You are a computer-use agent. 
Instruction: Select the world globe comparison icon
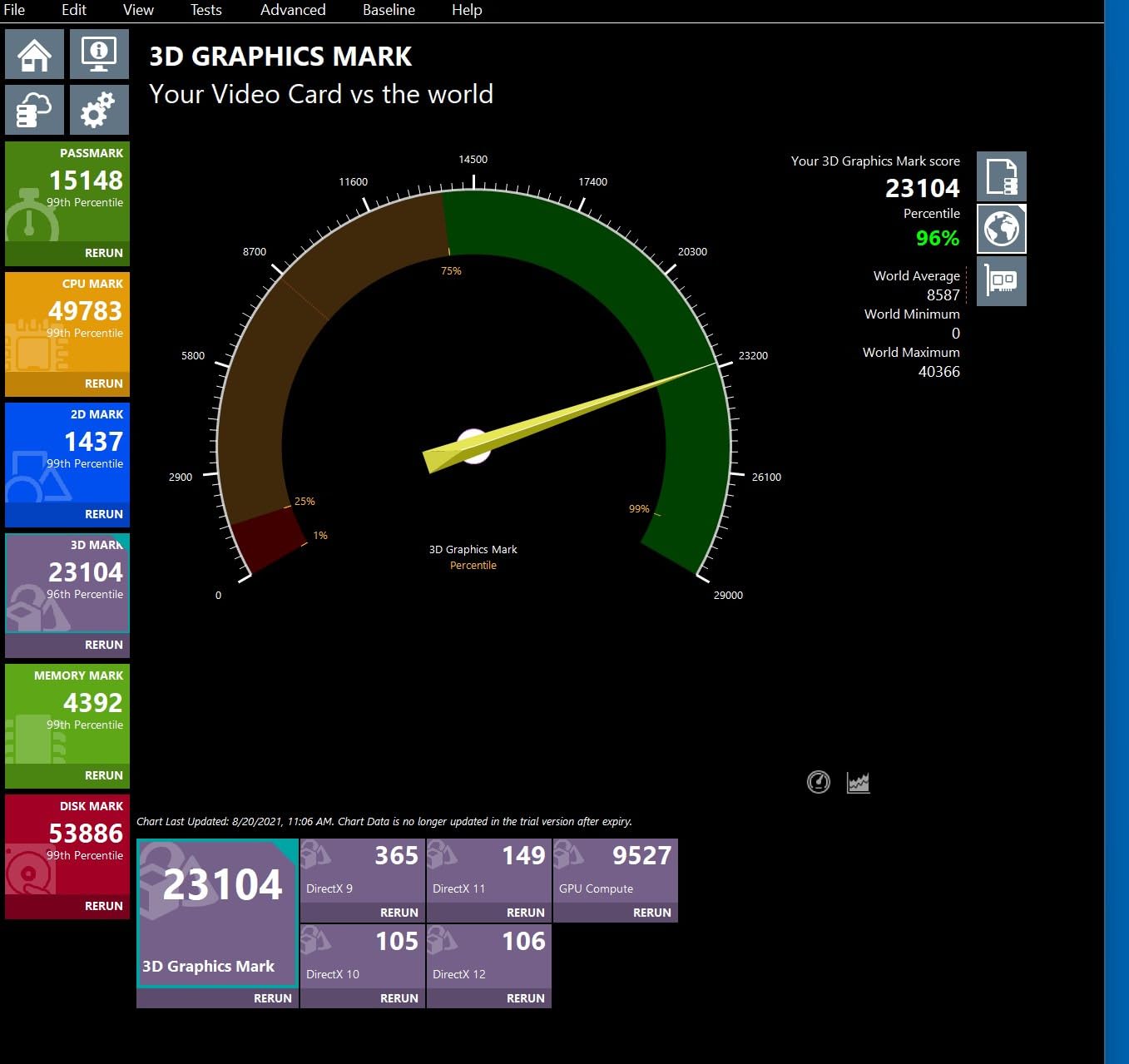[x=1001, y=229]
